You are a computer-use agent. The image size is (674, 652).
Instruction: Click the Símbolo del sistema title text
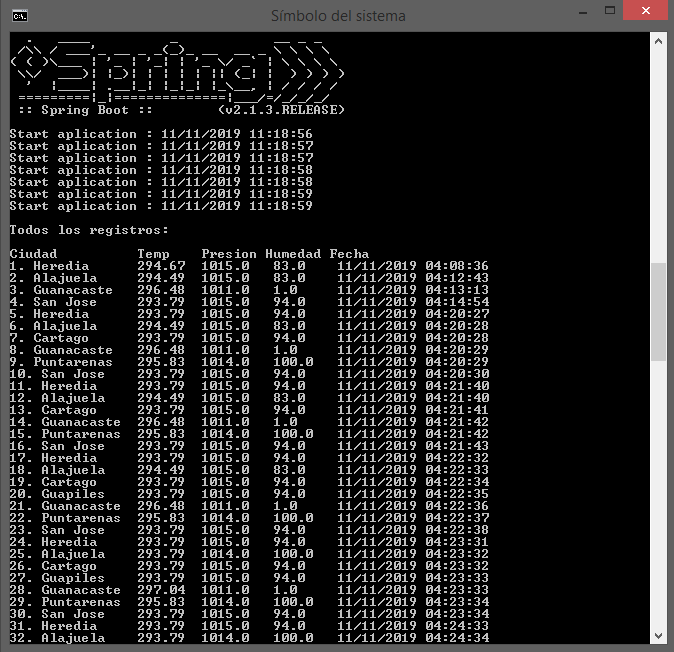point(338,16)
